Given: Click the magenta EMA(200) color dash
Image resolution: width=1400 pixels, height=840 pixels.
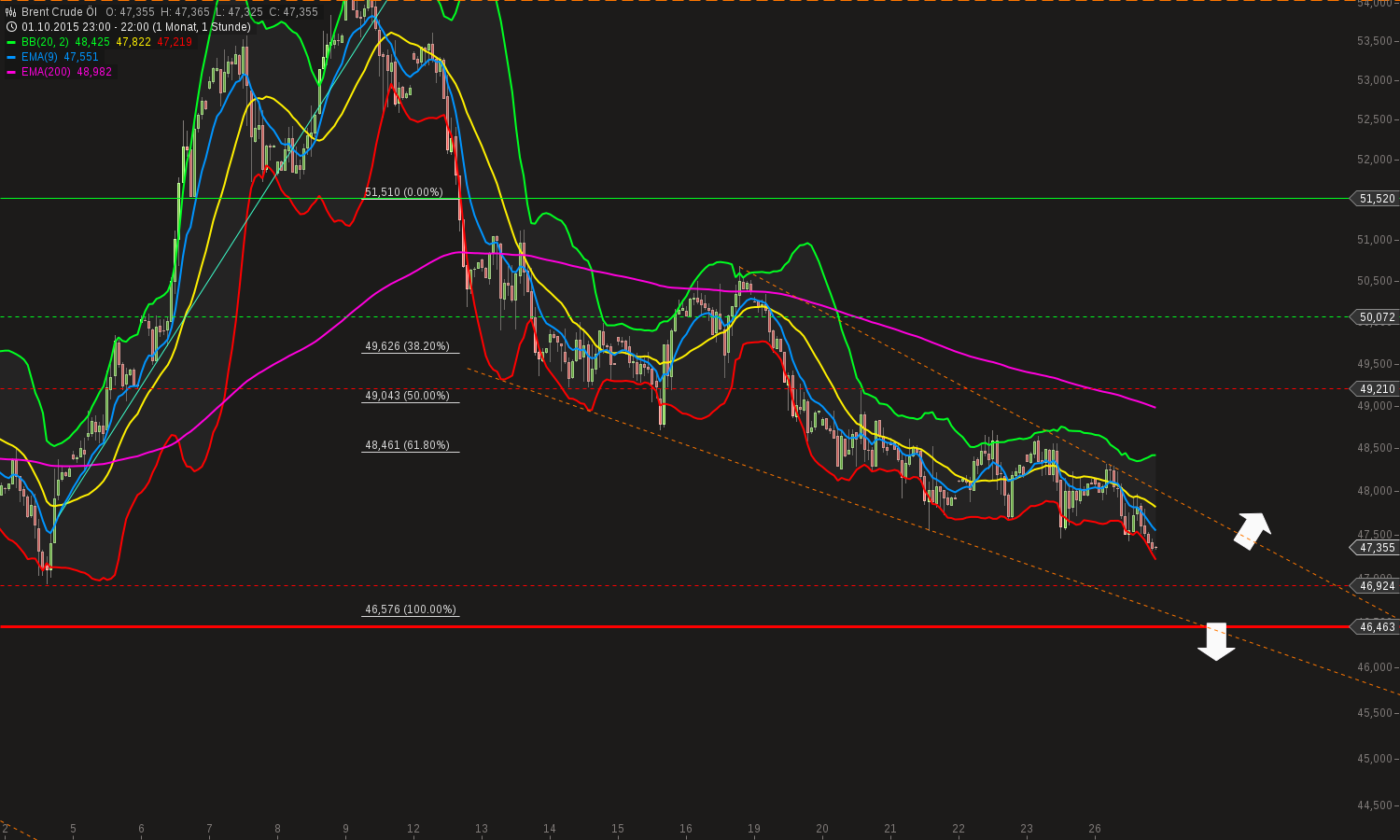Looking at the screenshot, I should 11,72.
